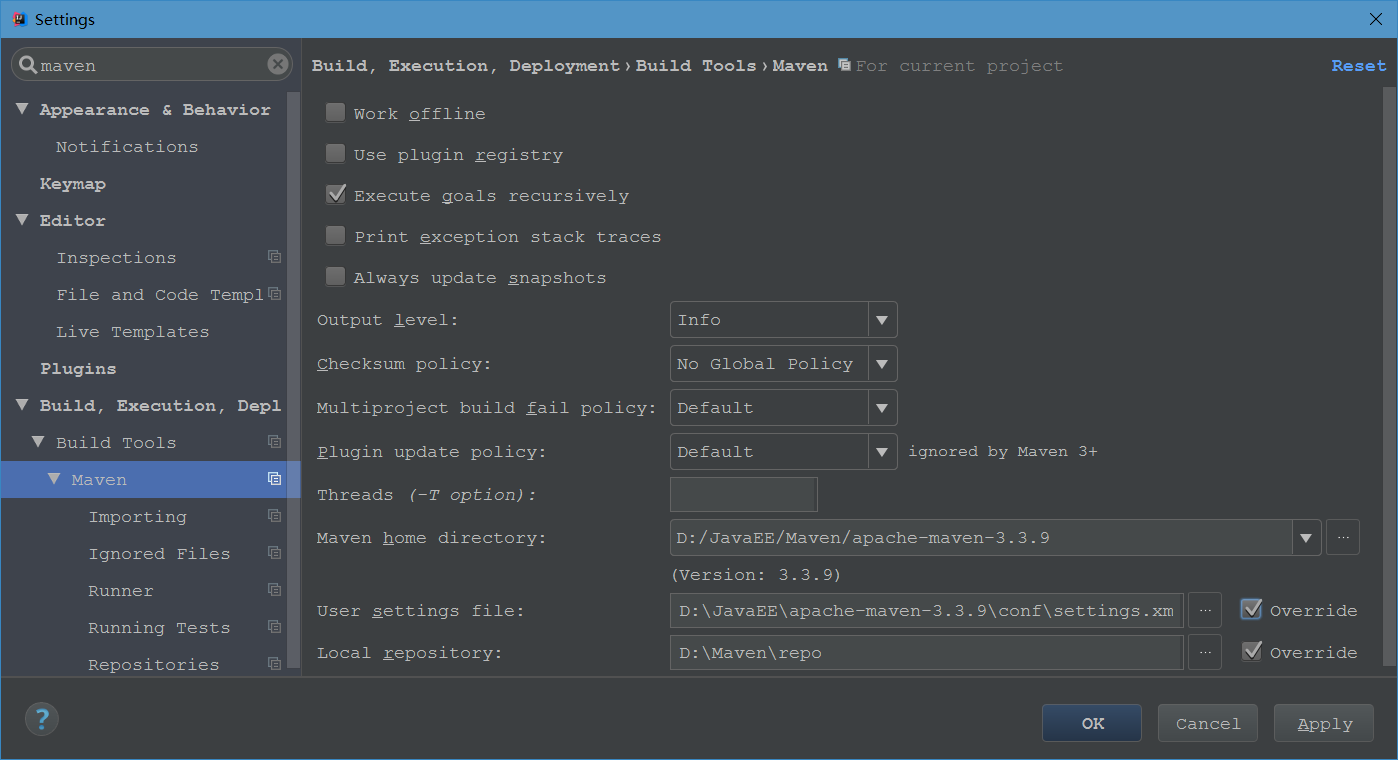Select Importing under Maven

click(138, 517)
